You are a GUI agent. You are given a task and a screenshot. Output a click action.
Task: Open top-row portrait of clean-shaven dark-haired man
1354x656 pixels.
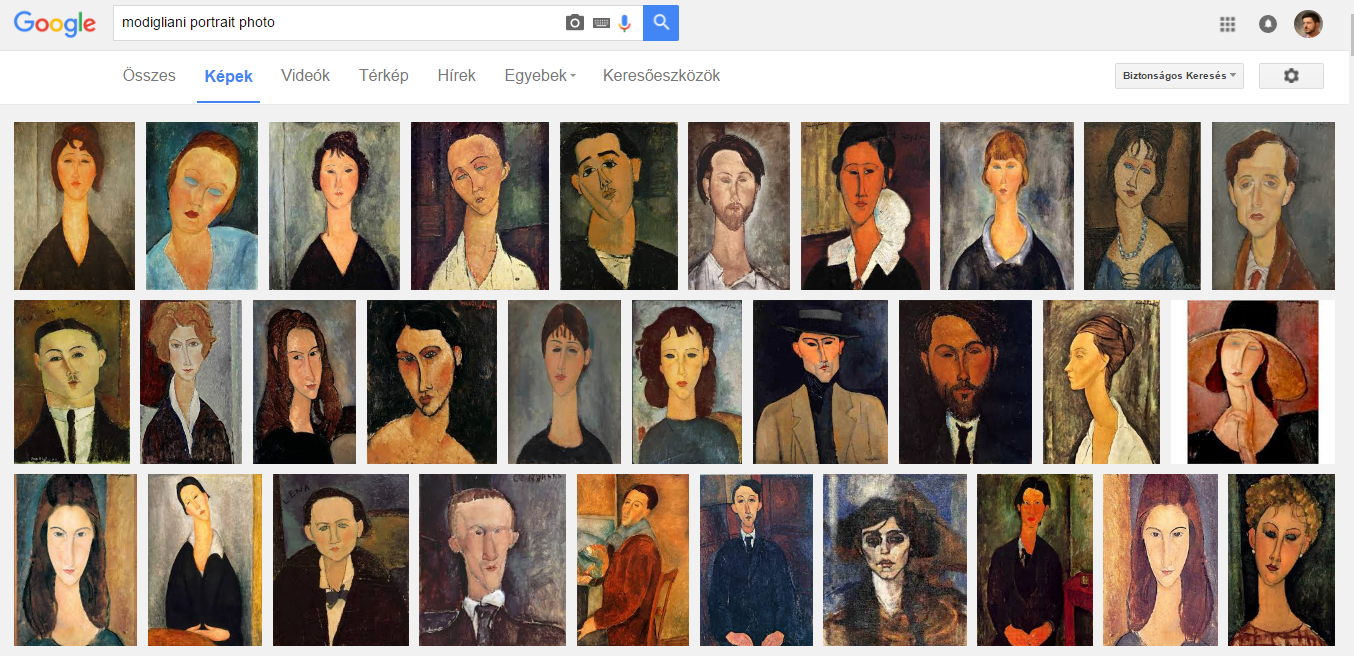coord(619,206)
